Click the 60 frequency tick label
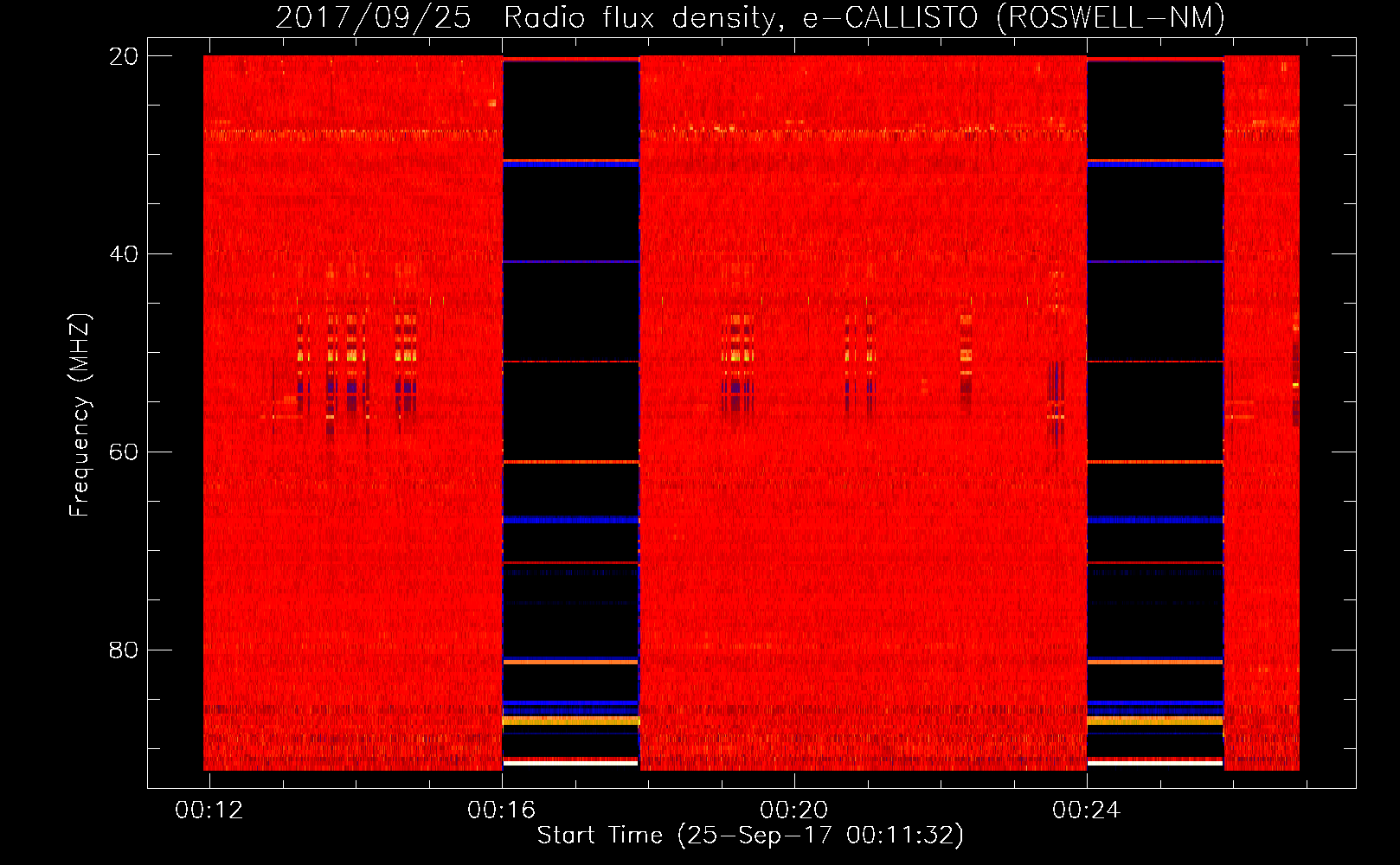The height and width of the screenshot is (865, 1400). pos(124,452)
